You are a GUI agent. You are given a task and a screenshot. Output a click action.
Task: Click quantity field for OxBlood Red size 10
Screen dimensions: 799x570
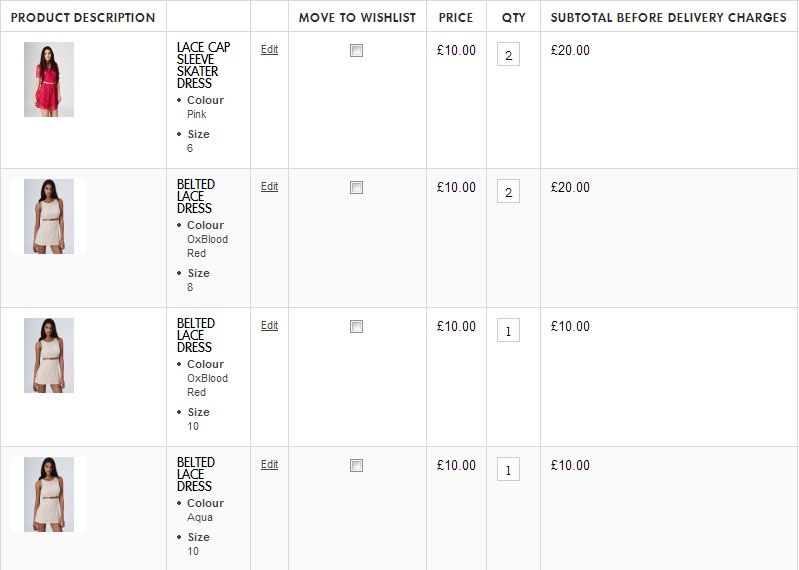[x=508, y=331]
